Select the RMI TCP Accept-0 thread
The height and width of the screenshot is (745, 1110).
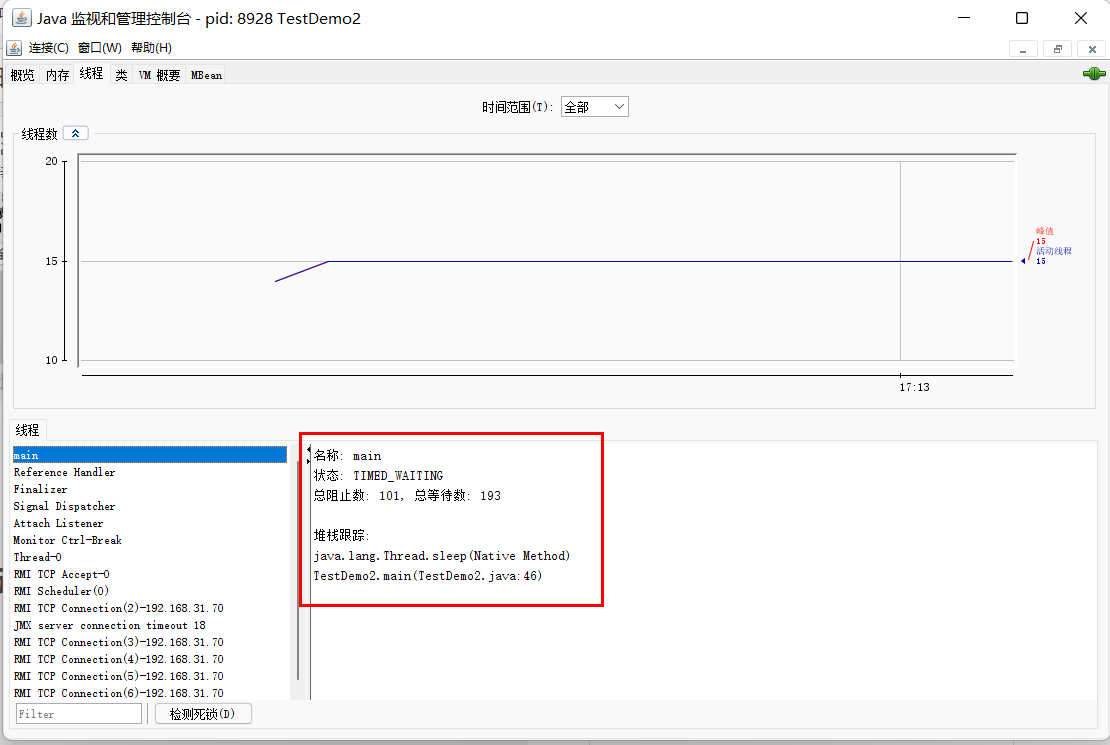150,574
